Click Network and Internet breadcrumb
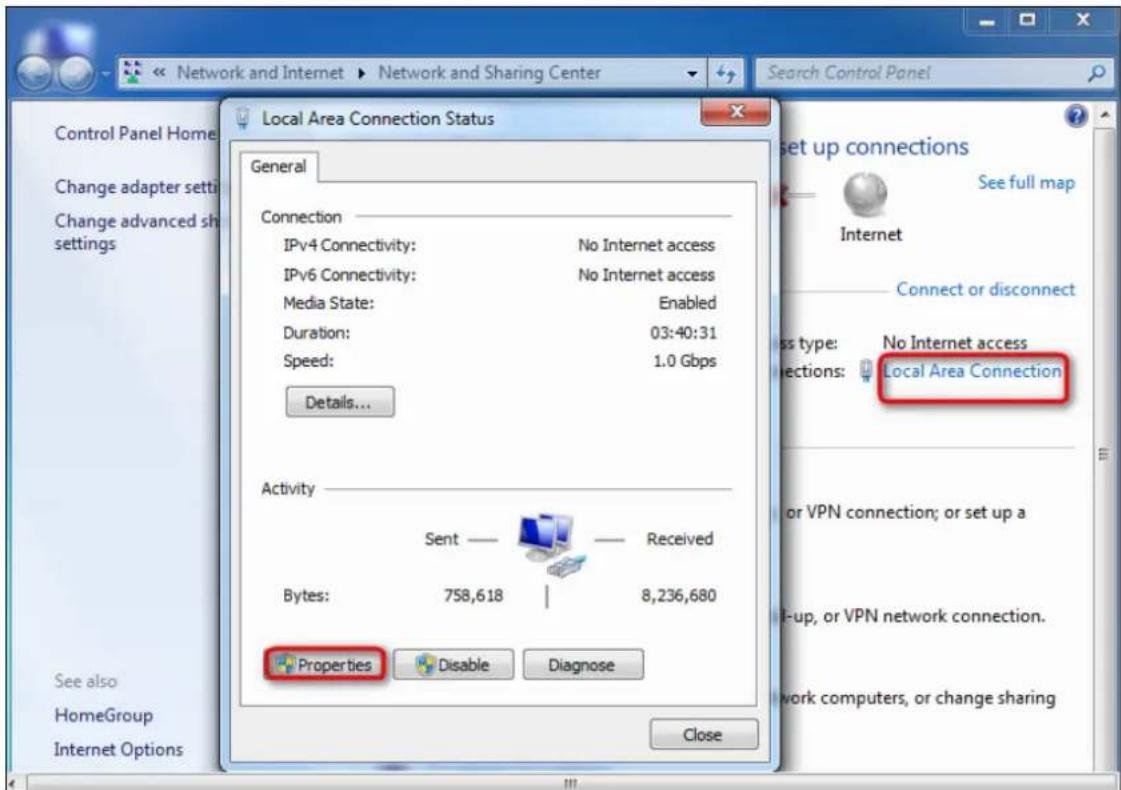Image resolution: width=1121 pixels, height=790 pixels. 260,73
